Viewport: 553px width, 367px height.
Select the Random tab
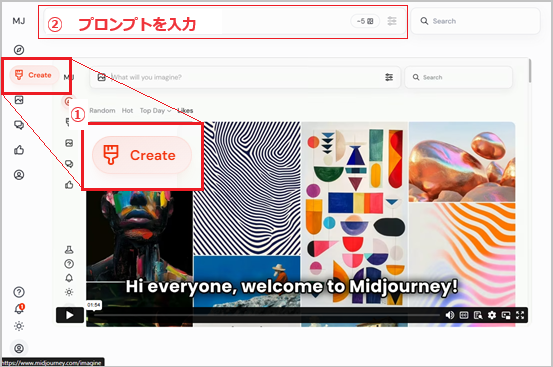pyautogui.click(x=102, y=111)
